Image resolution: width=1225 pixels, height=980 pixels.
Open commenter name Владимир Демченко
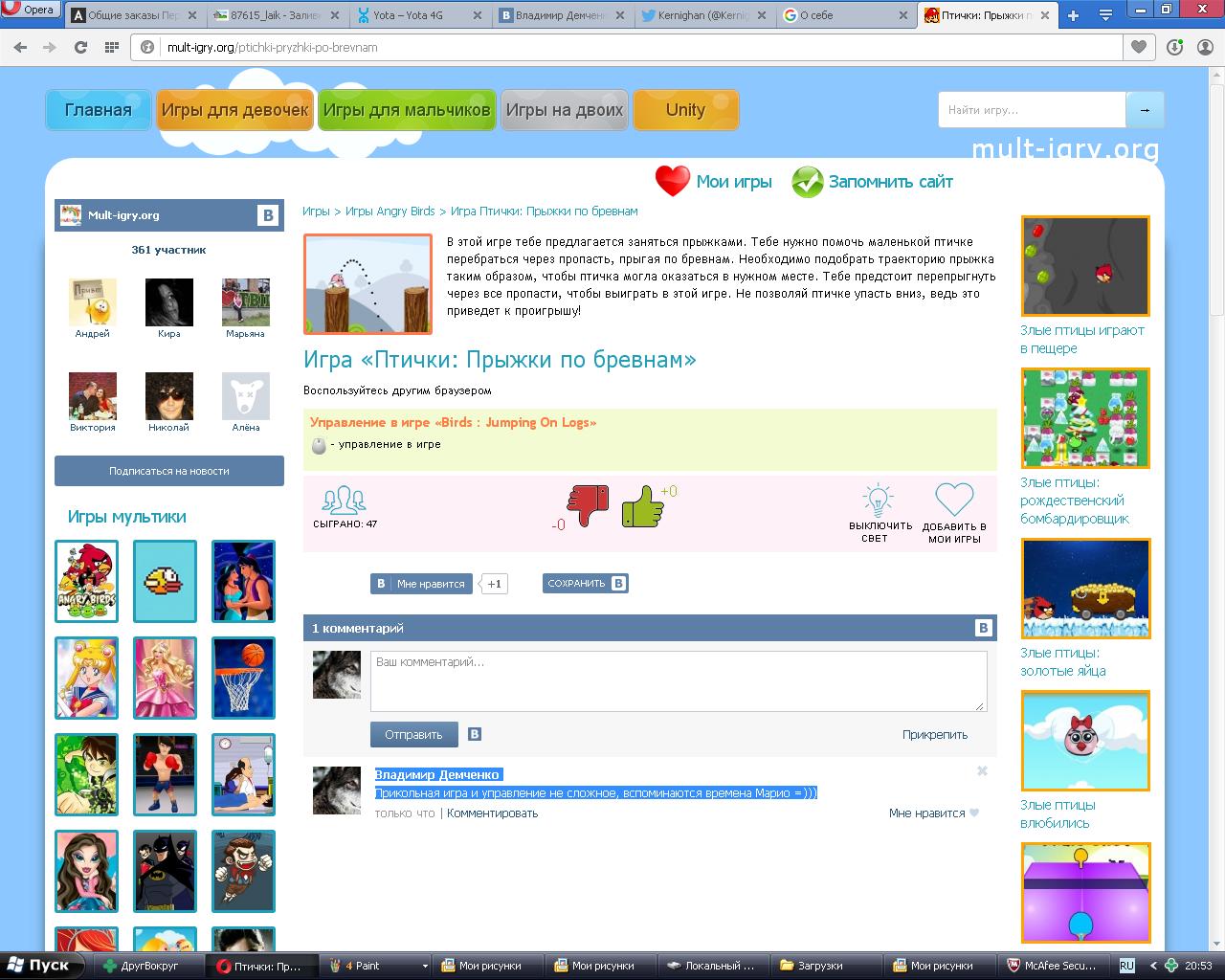437,774
